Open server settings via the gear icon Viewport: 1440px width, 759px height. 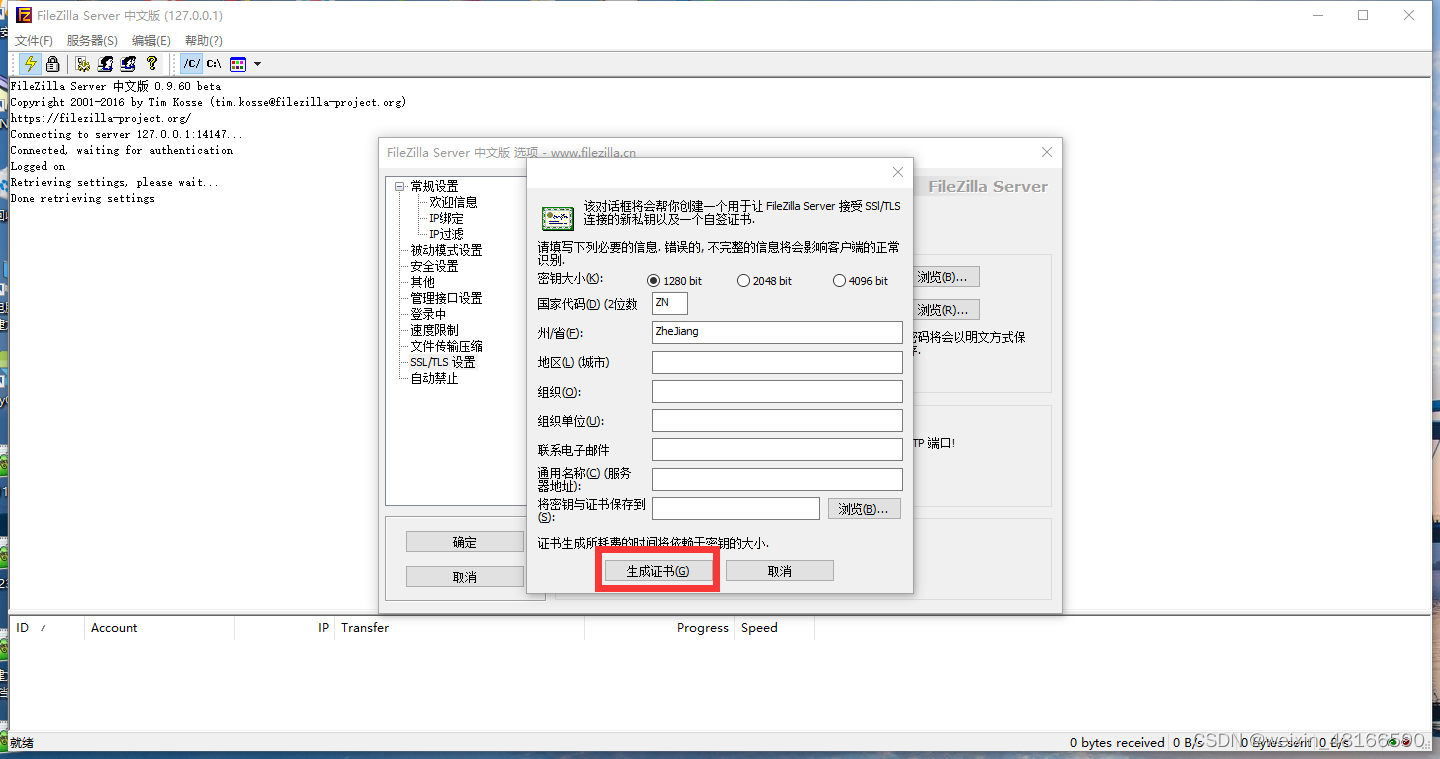click(x=83, y=64)
